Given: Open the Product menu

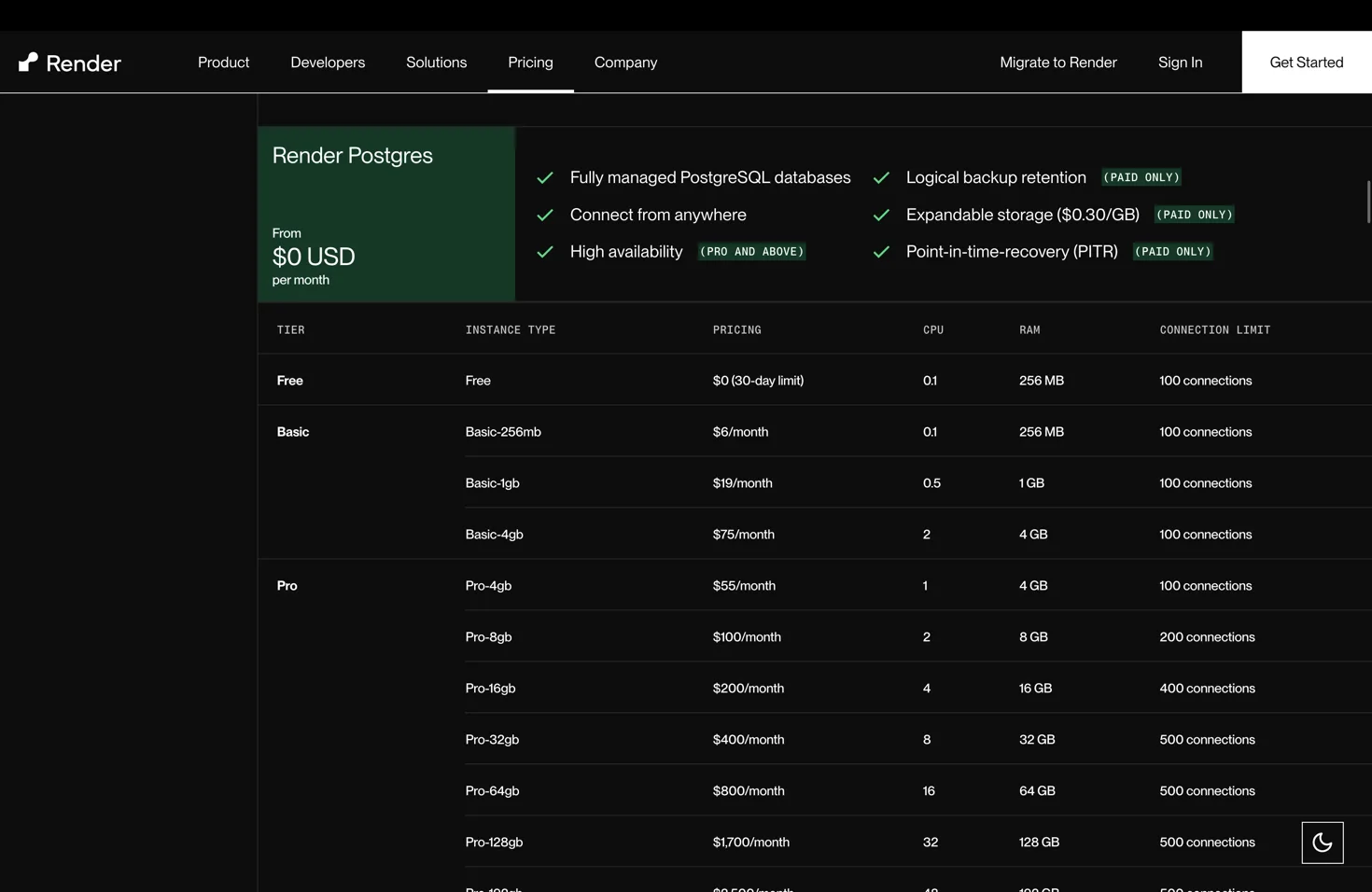Looking at the screenshot, I should coord(223,63).
